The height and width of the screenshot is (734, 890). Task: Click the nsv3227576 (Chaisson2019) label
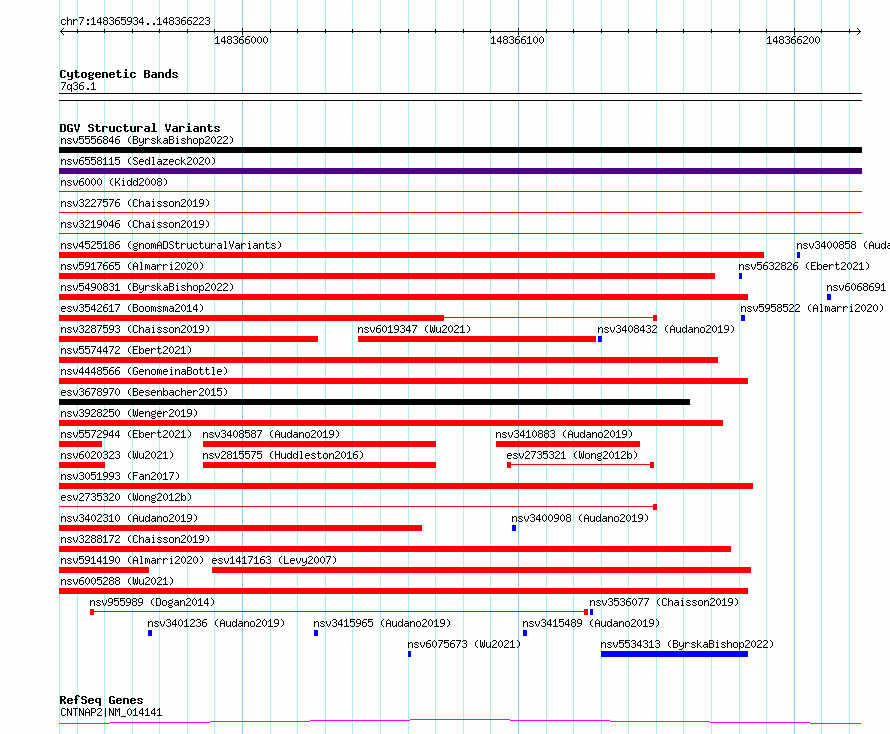[x=135, y=203]
